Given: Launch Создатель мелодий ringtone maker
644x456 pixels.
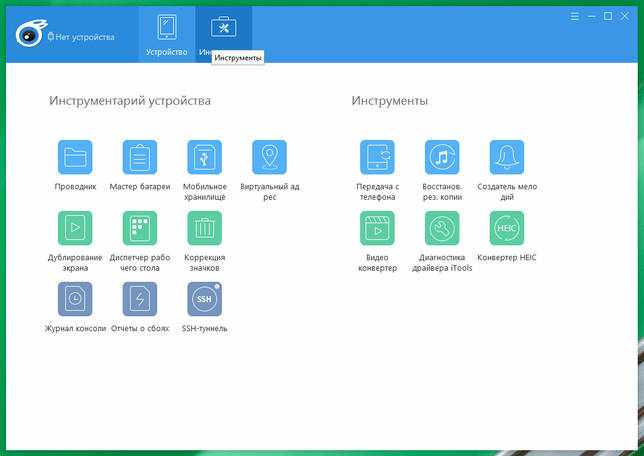Looking at the screenshot, I should (x=507, y=157).
